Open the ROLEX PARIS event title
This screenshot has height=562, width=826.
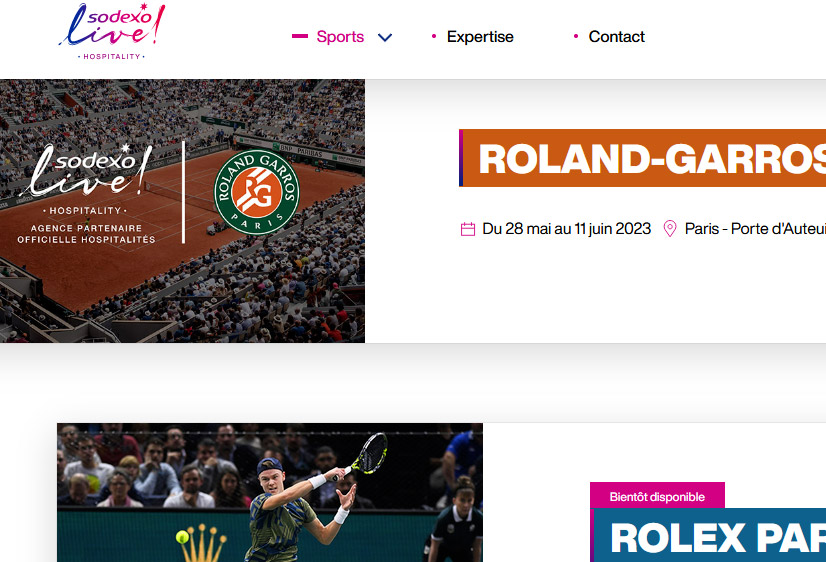(710, 536)
